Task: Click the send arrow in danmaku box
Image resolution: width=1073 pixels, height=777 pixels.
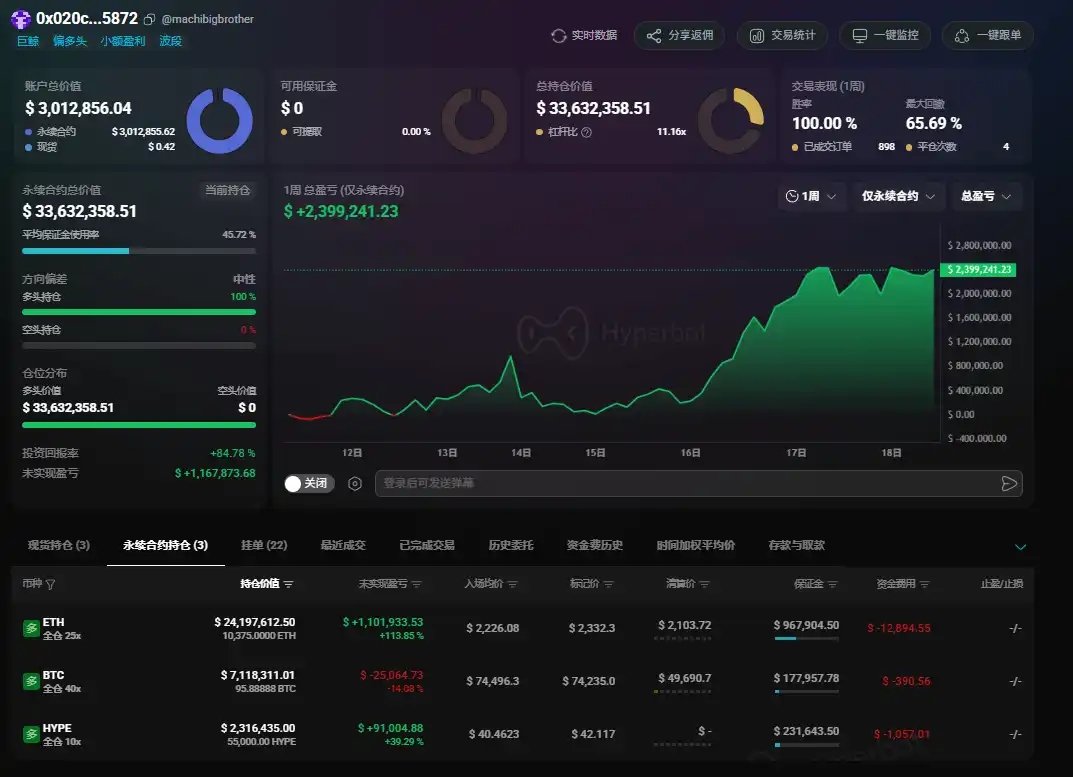Action: click(x=1008, y=484)
